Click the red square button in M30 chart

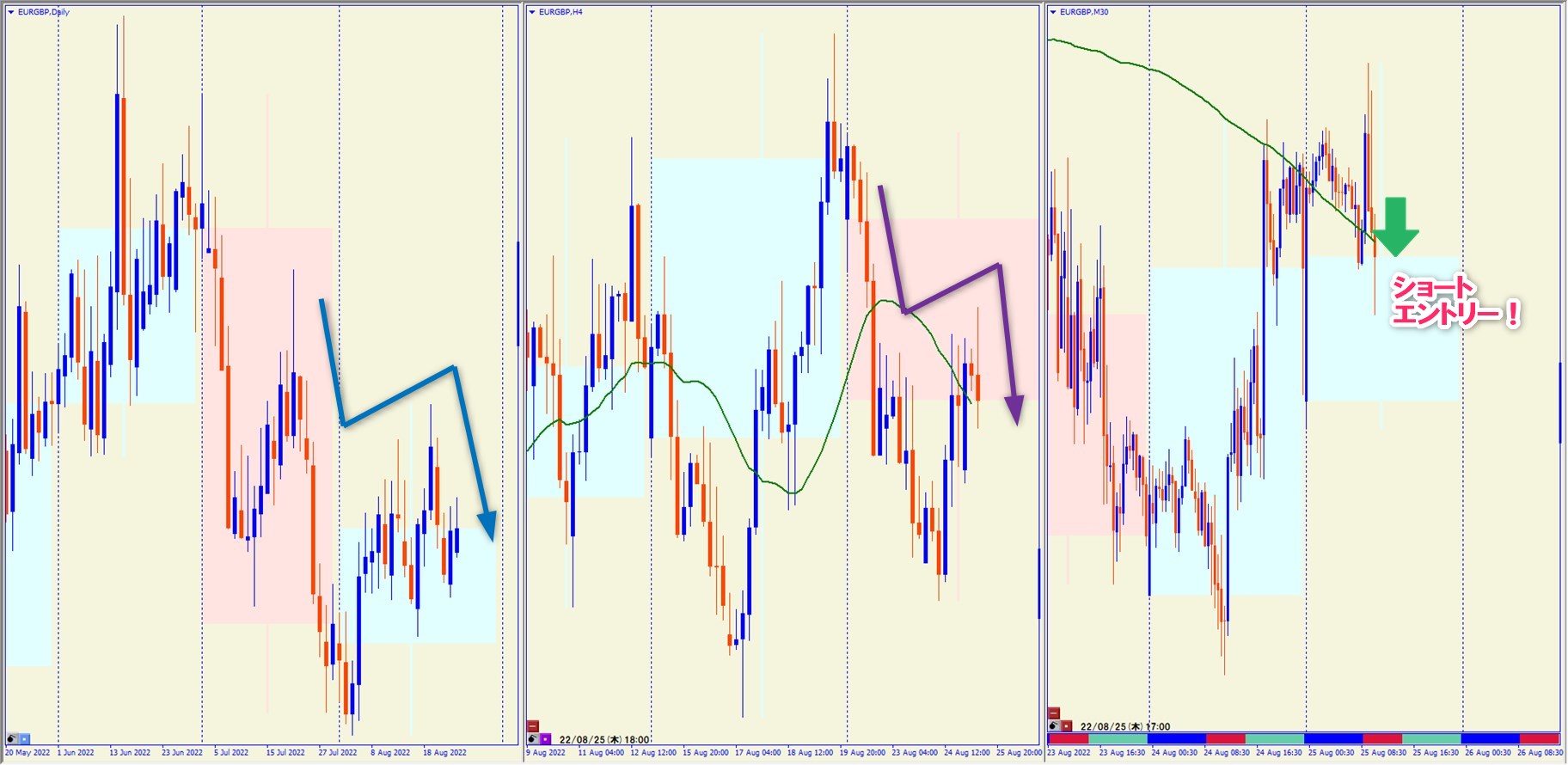pyautogui.click(x=1067, y=726)
